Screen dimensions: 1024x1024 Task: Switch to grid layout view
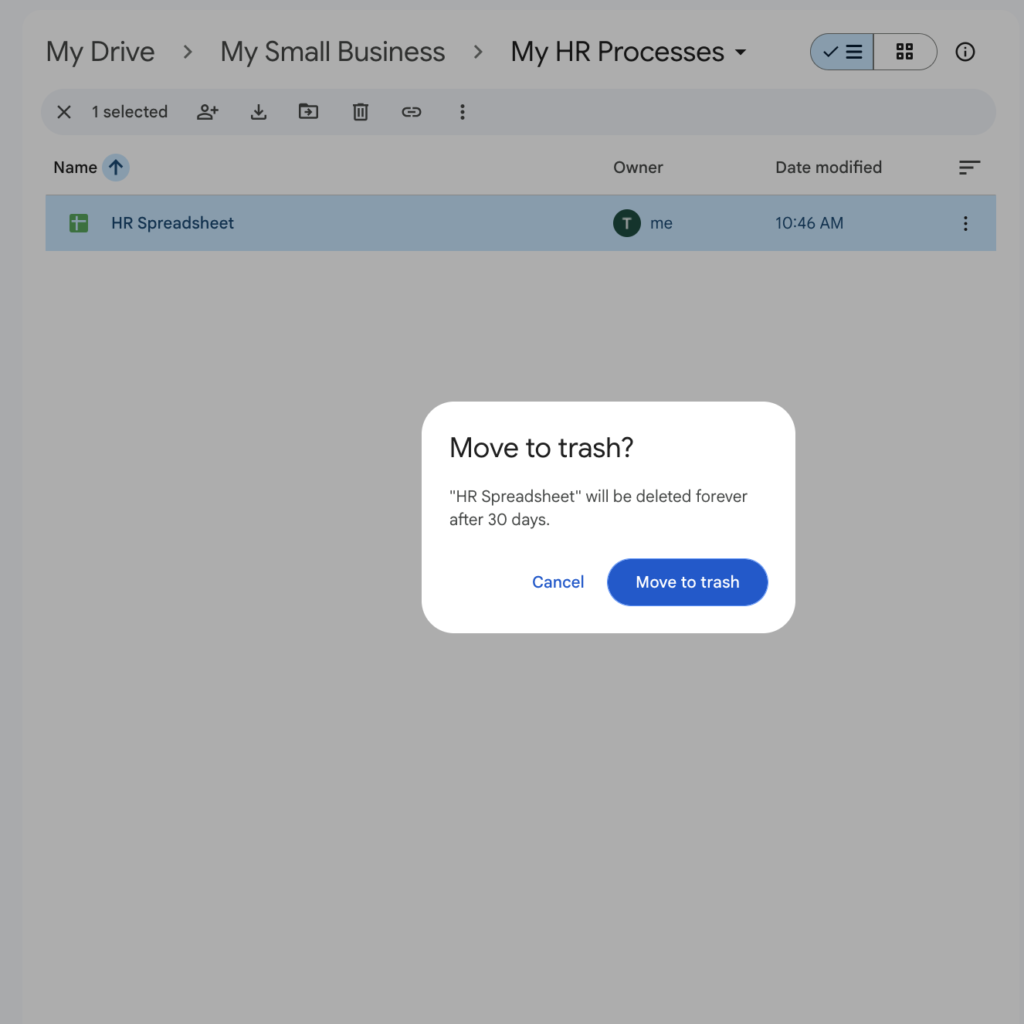coord(905,52)
